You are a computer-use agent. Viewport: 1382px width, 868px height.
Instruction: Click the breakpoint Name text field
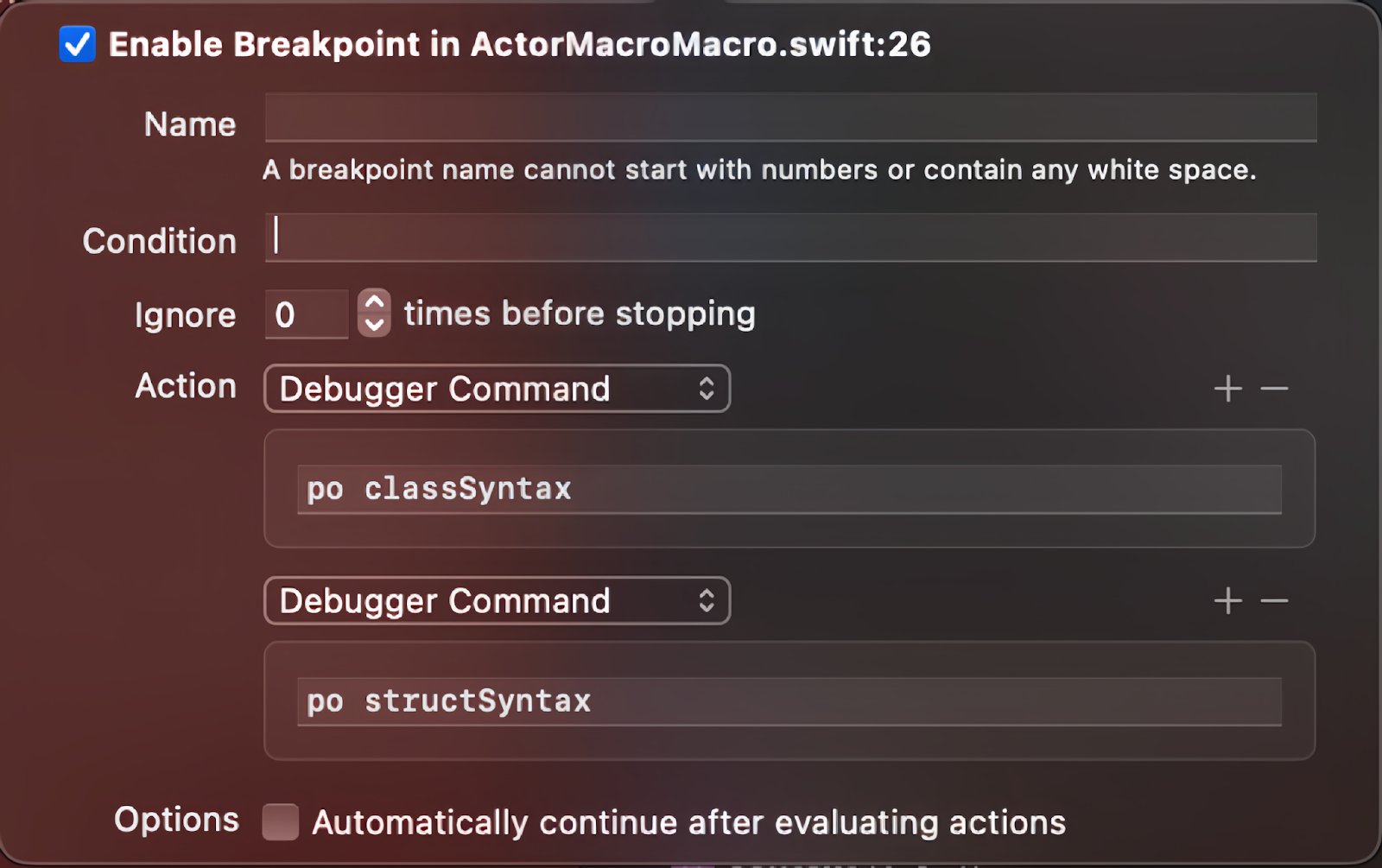pyautogui.click(x=789, y=117)
